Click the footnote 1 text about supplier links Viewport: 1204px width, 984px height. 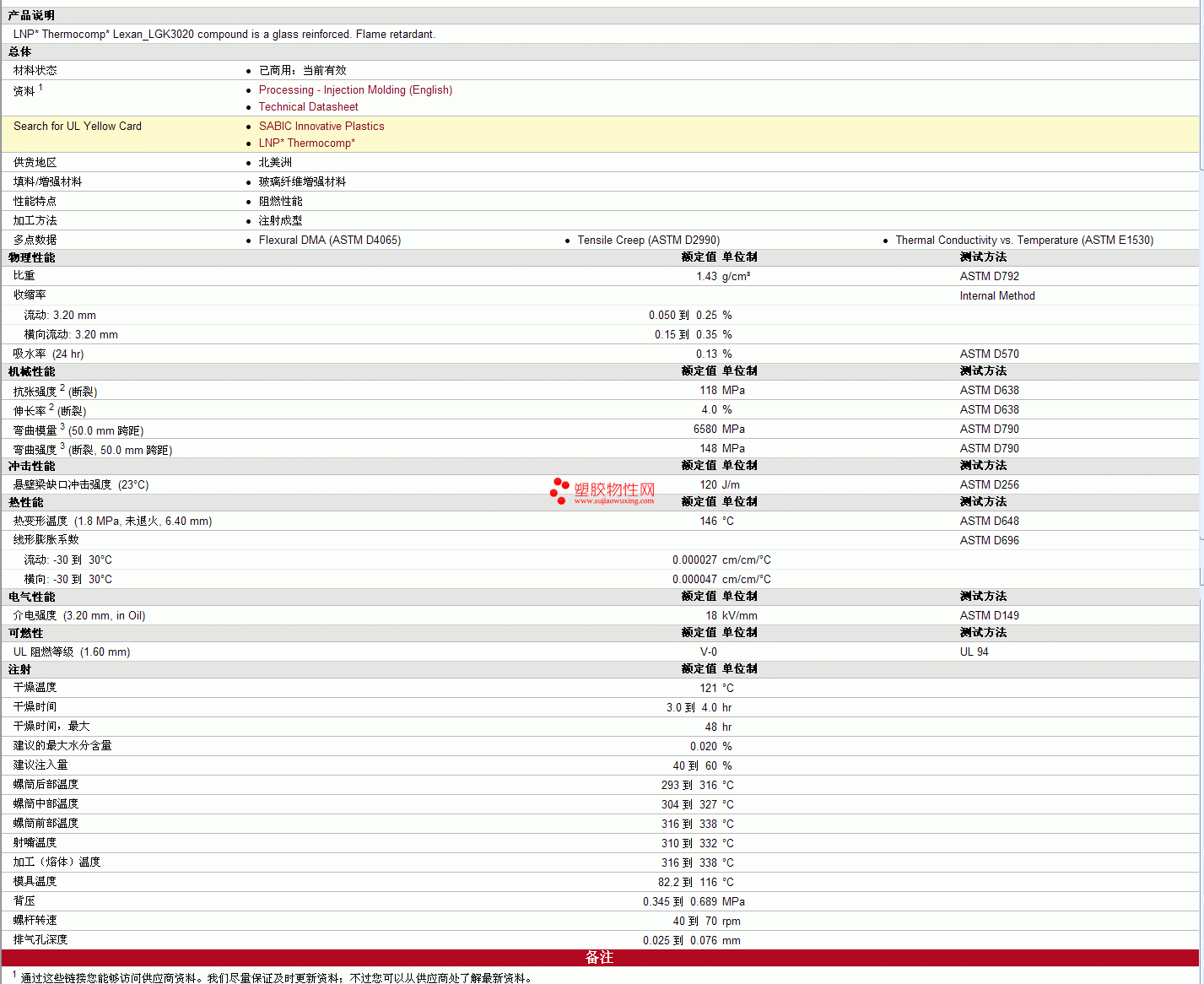click(278, 978)
